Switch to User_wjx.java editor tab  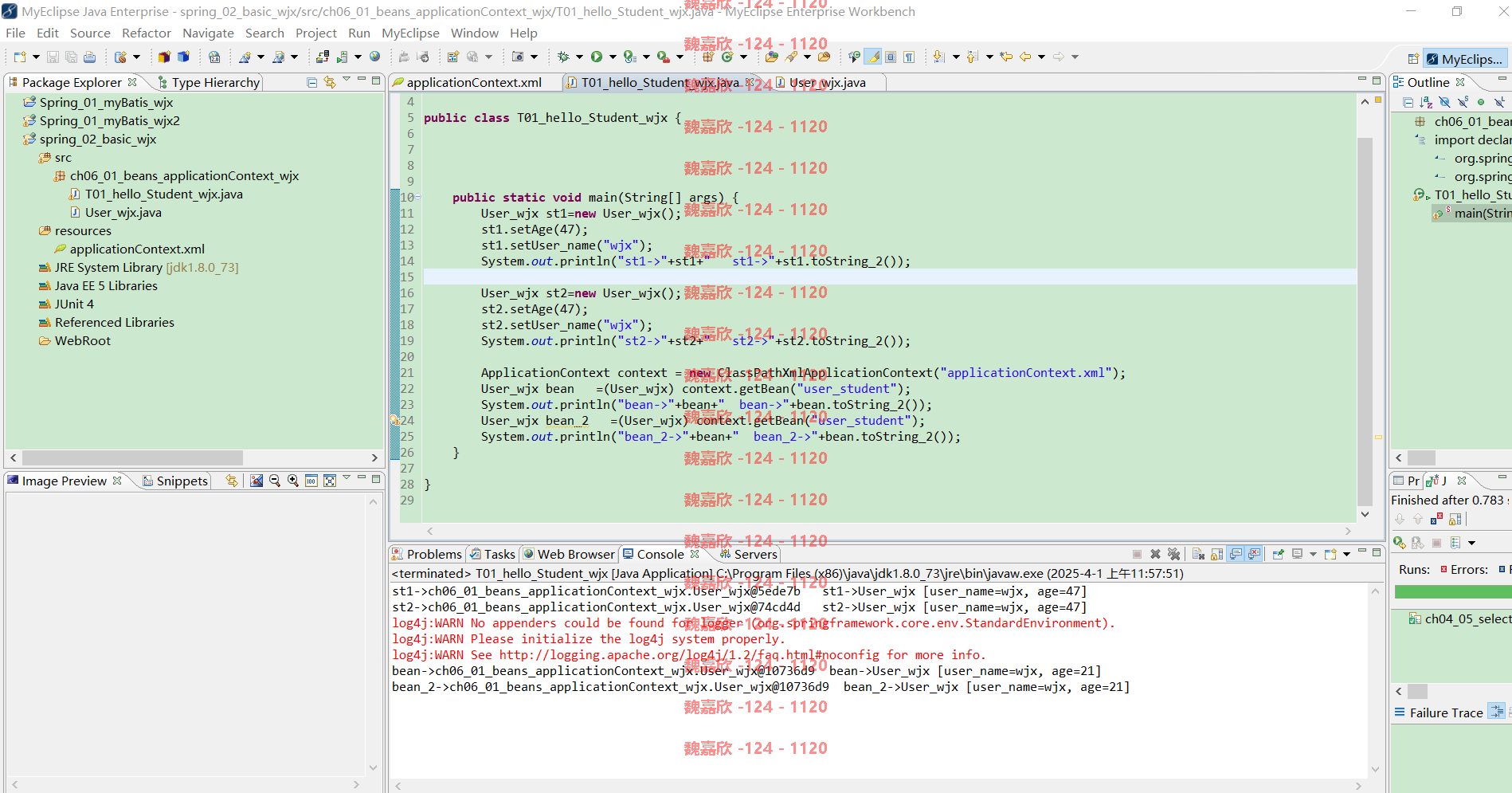(x=828, y=82)
